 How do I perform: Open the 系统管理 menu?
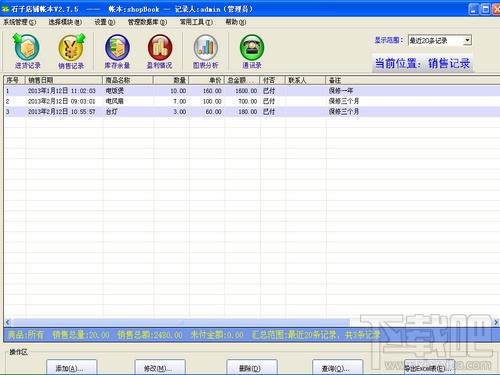point(20,22)
